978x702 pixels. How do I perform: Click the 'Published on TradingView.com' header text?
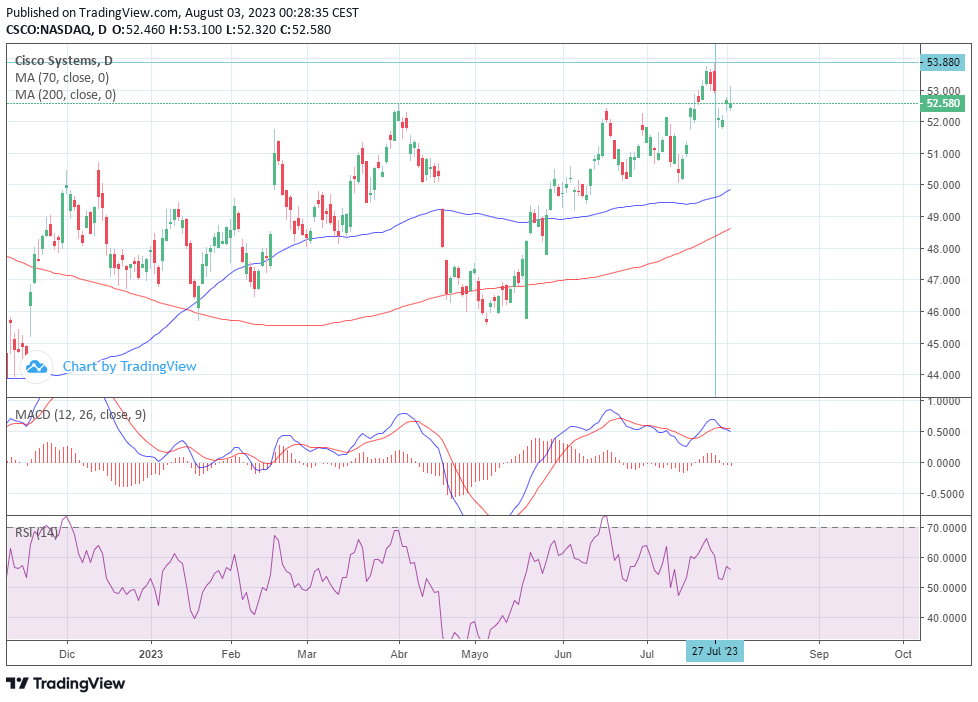(x=92, y=12)
